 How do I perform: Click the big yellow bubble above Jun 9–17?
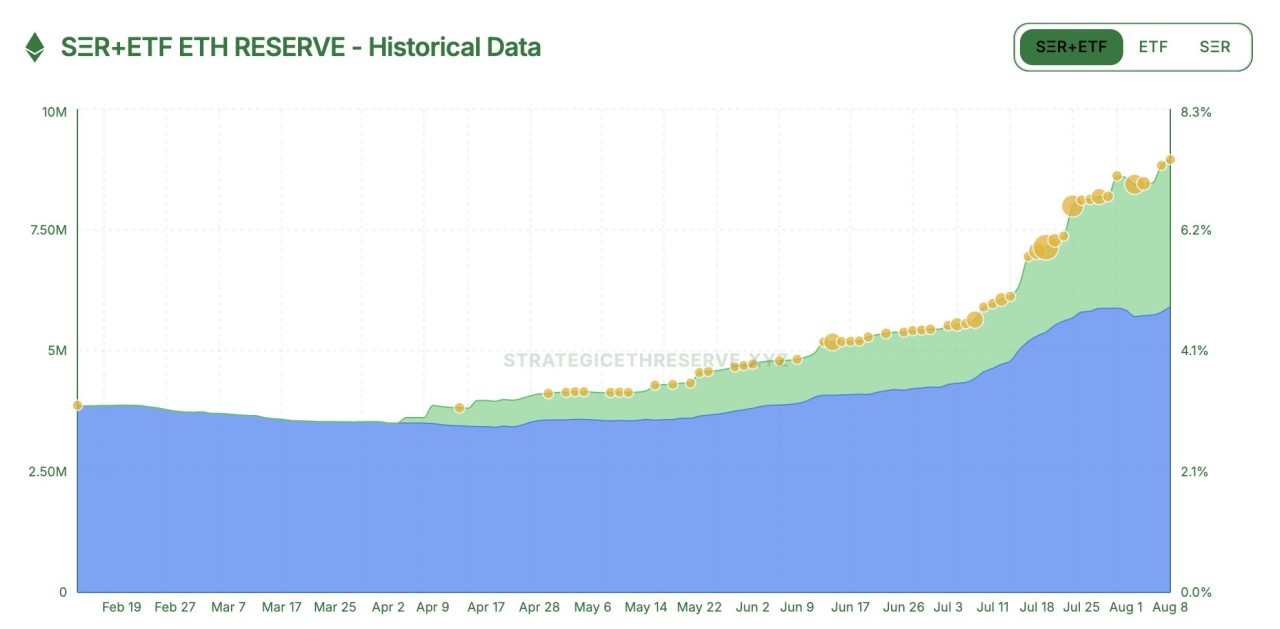(x=832, y=342)
